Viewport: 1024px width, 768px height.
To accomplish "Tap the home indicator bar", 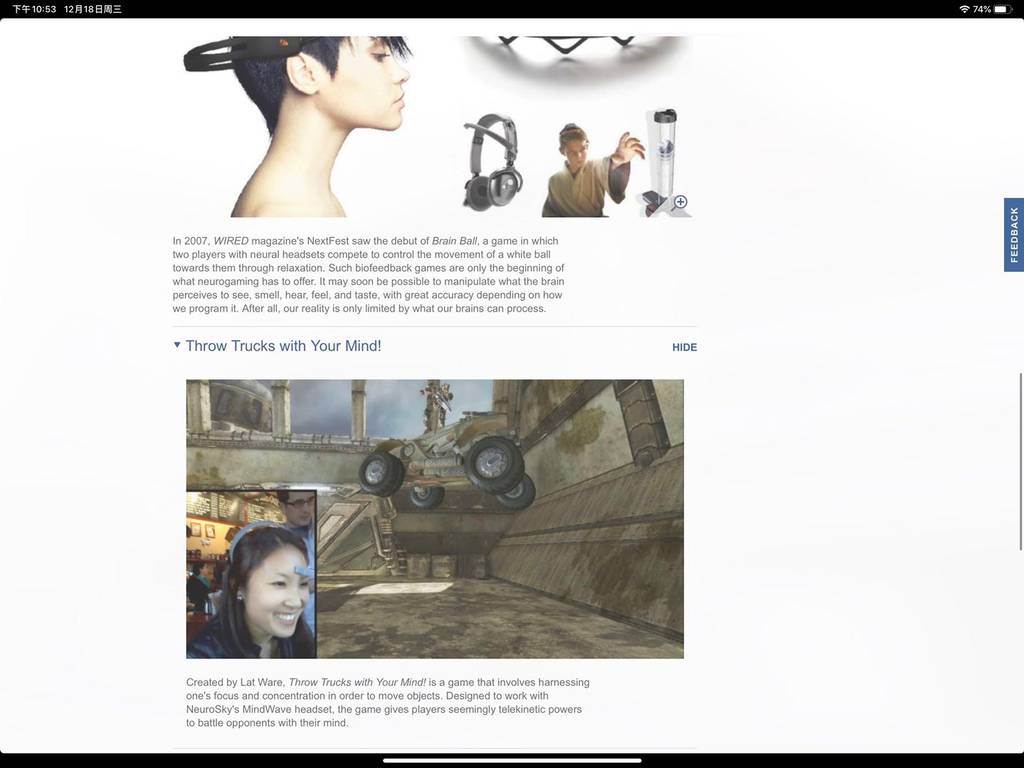I will point(512,760).
